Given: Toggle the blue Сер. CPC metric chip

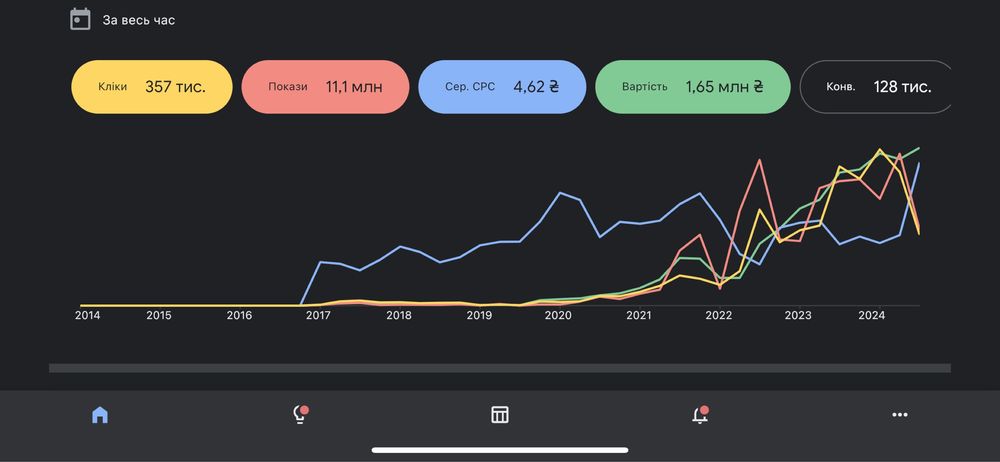Looking at the screenshot, I should coord(502,87).
